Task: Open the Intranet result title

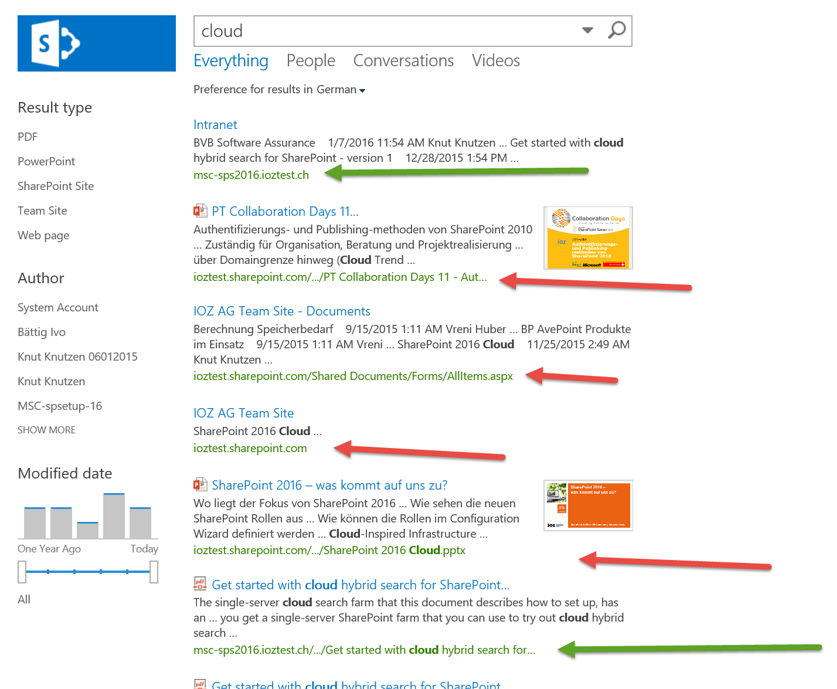Action: point(215,124)
